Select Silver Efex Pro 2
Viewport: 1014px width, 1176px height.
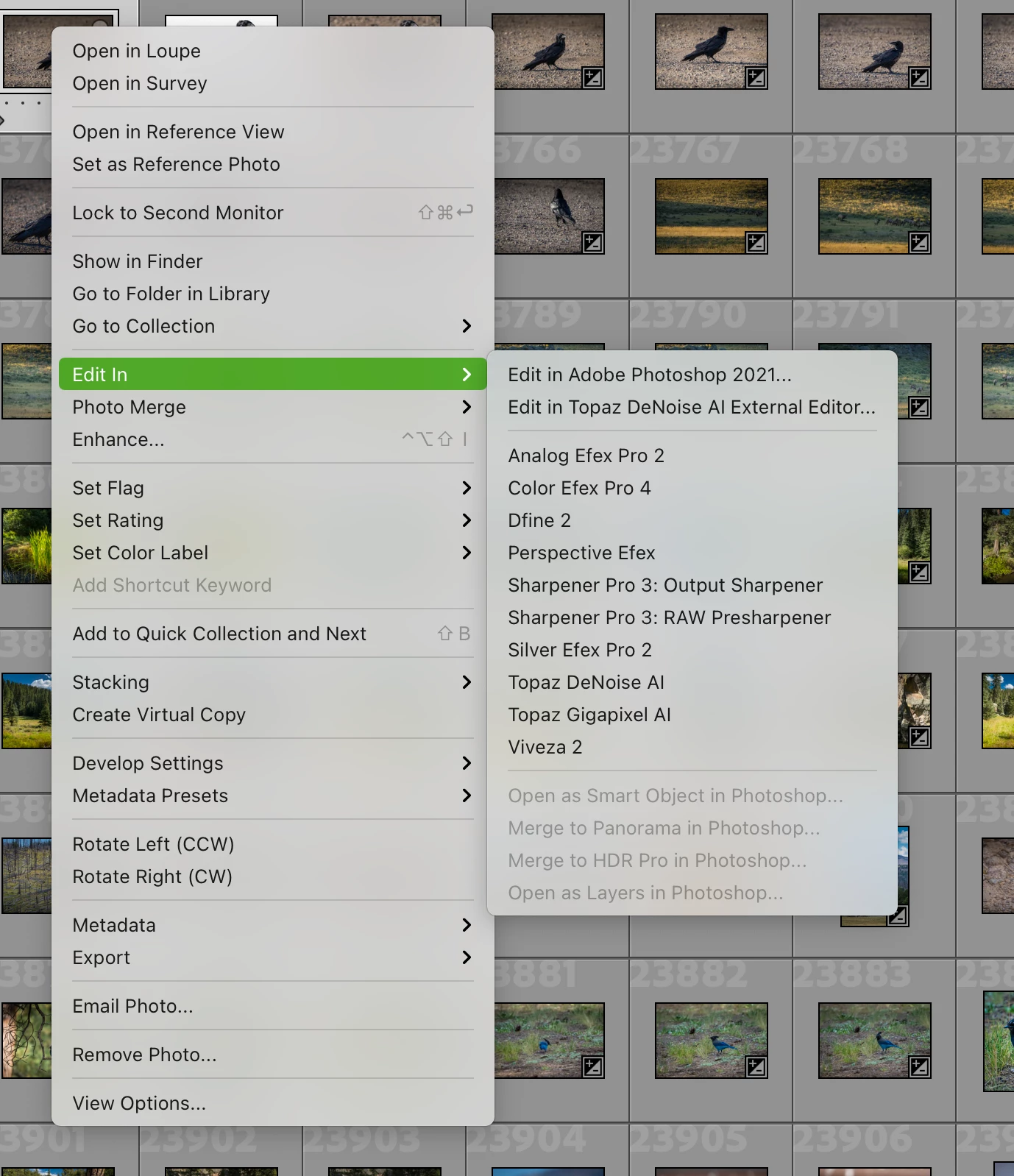point(692,650)
